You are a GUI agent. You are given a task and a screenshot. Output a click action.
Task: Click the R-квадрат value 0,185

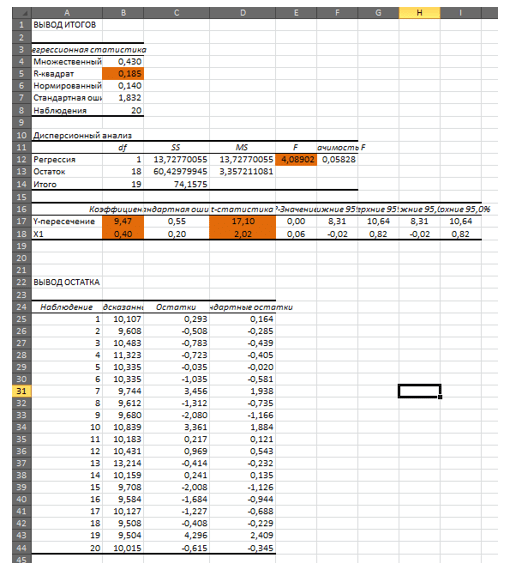tap(123, 74)
